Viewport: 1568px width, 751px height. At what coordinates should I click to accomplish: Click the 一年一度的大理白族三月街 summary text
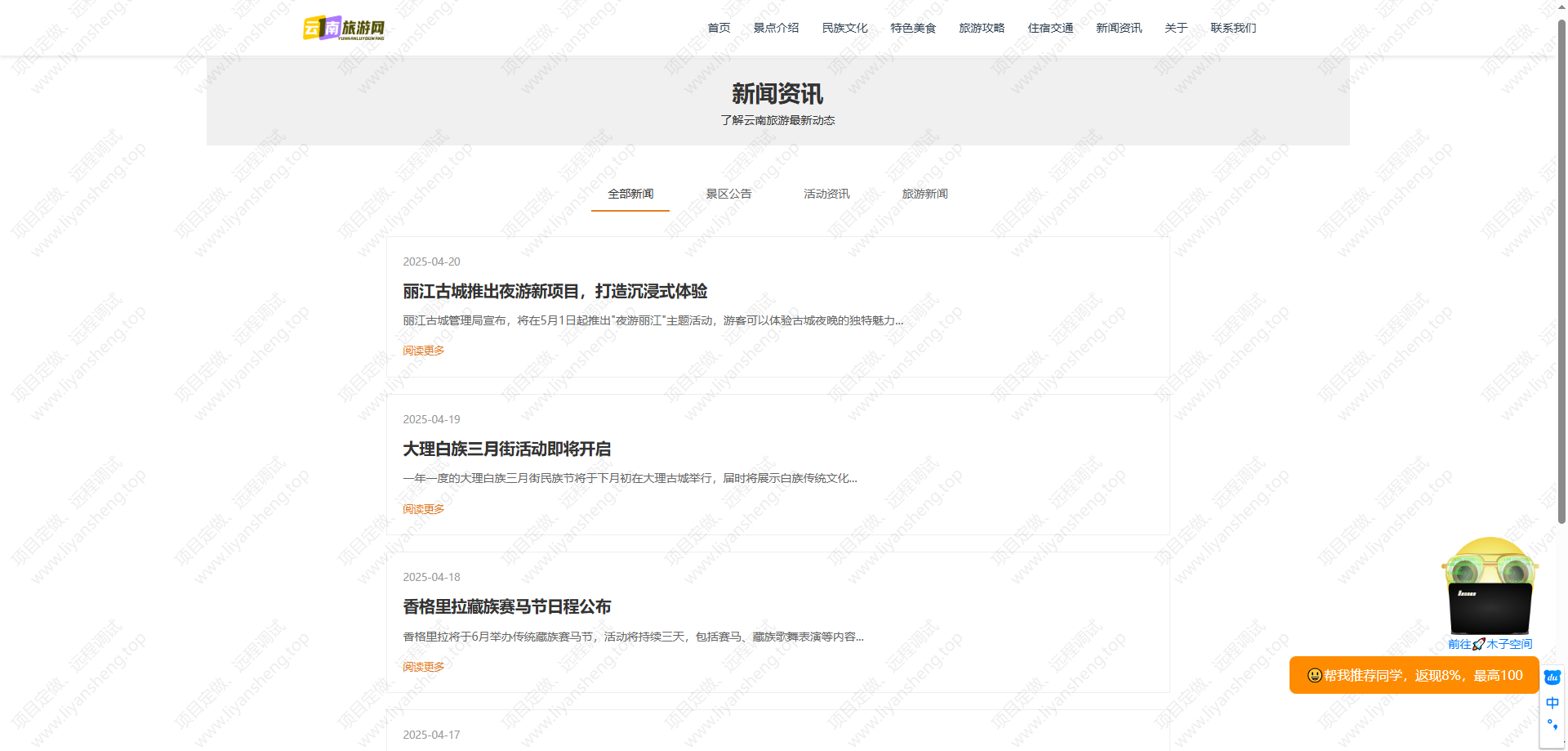coord(630,478)
